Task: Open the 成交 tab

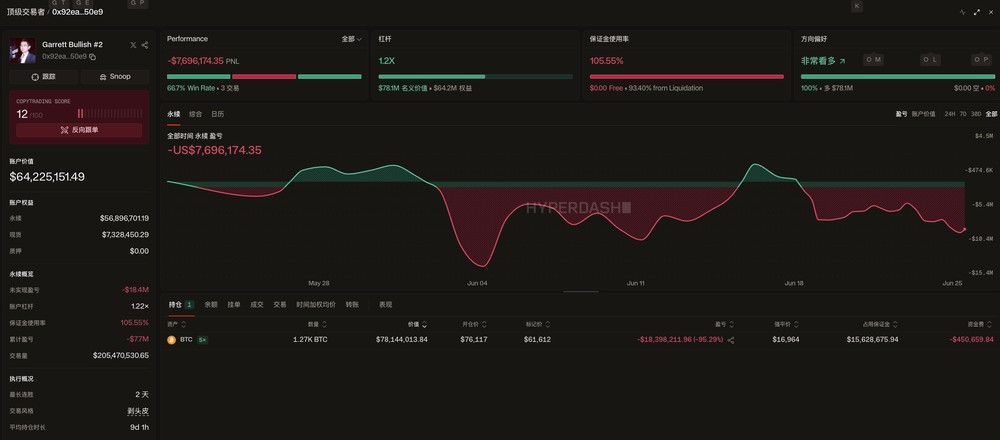Action: (x=256, y=305)
